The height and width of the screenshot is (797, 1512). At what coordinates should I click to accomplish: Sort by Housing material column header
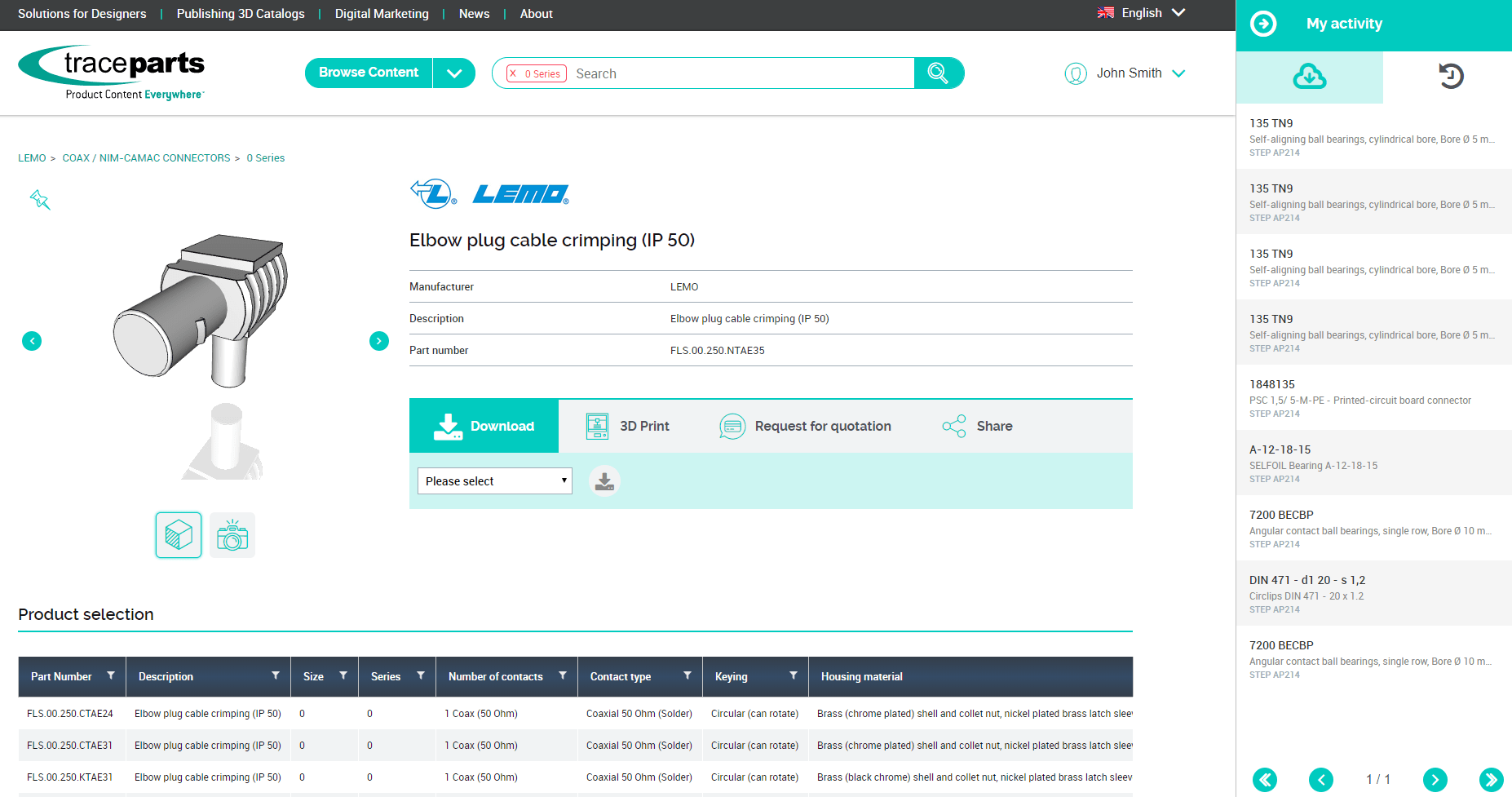click(x=862, y=676)
